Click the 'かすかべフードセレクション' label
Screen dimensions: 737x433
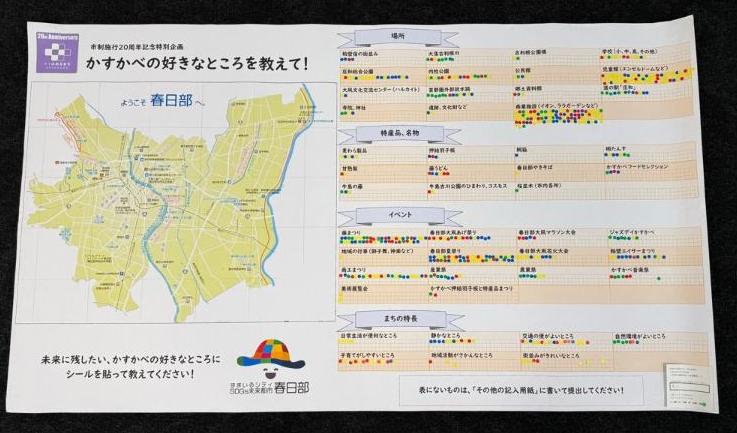[x=636, y=167]
